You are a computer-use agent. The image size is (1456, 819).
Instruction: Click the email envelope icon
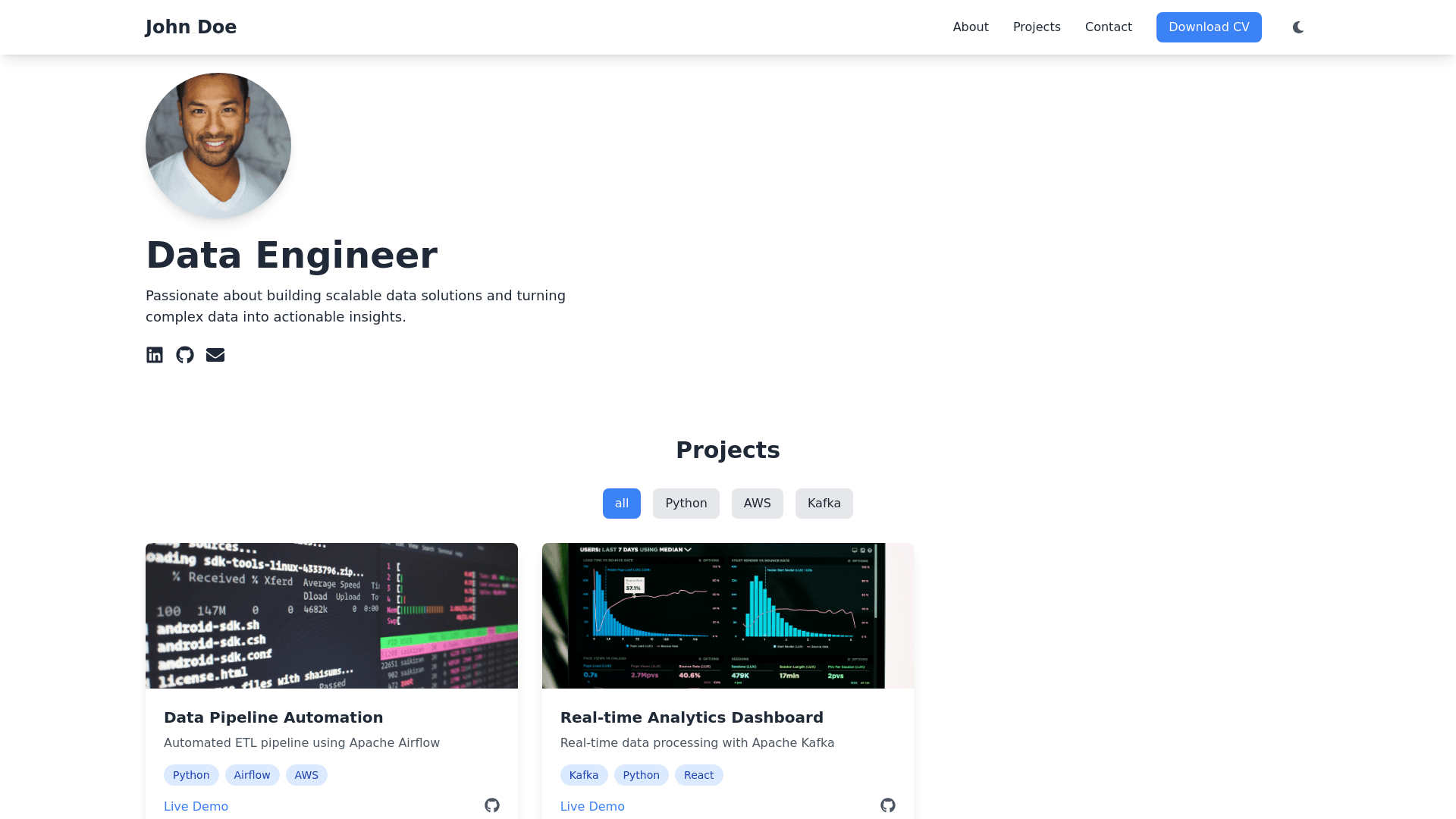coord(215,355)
